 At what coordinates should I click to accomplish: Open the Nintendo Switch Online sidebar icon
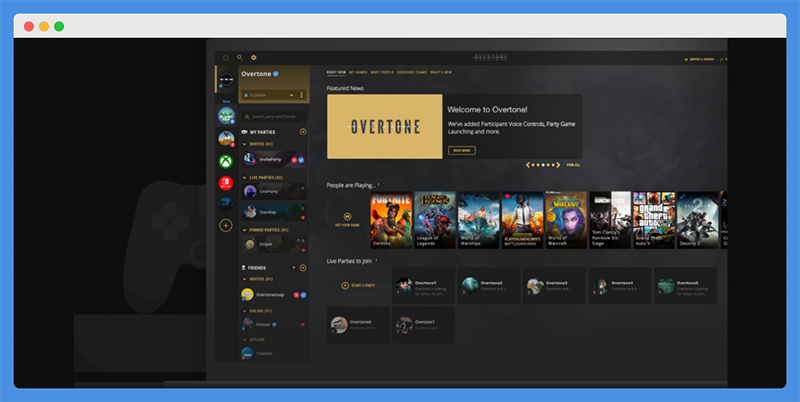coord(226,183)
